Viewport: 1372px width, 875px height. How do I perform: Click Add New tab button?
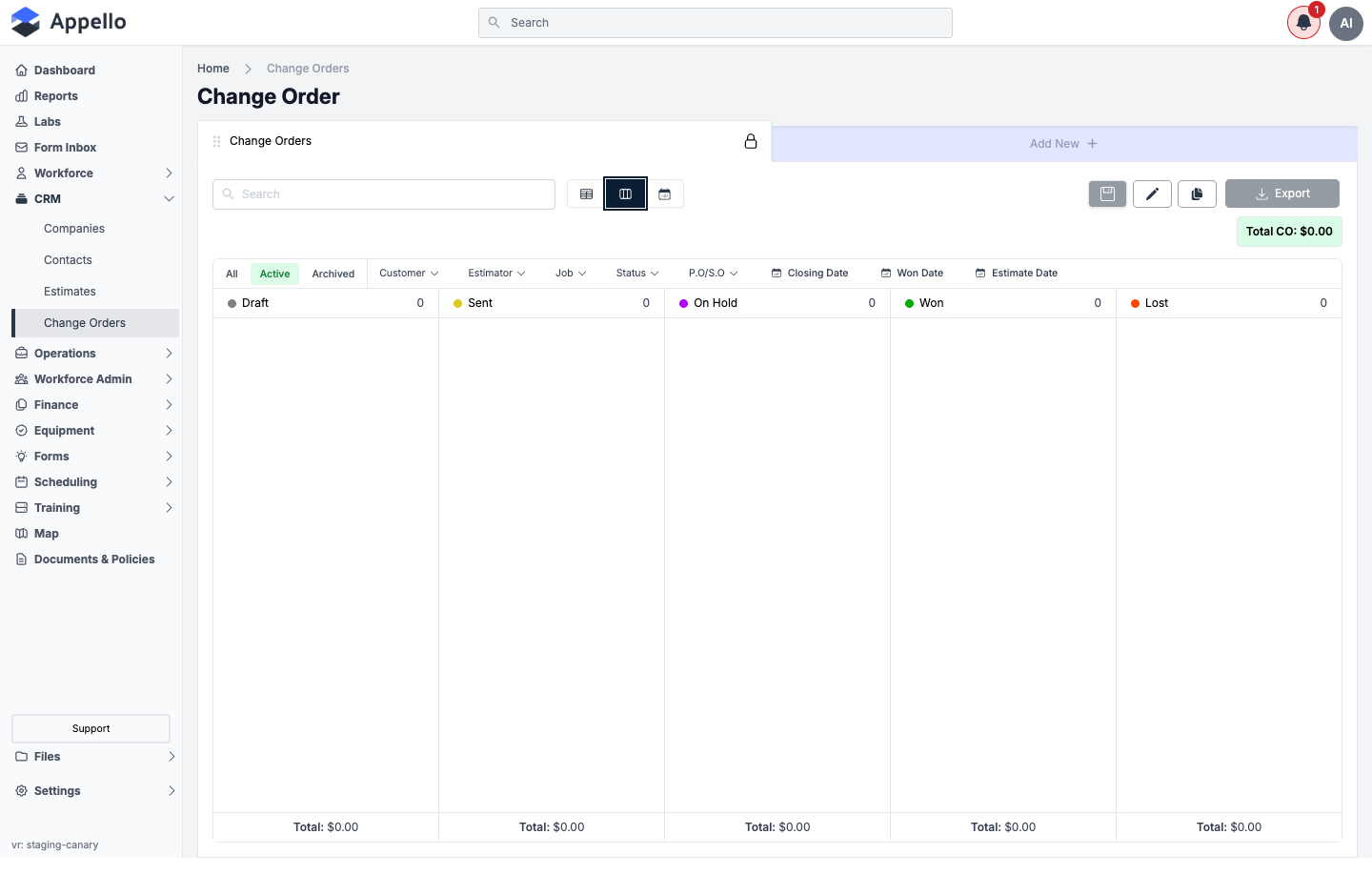(1063, 144)
